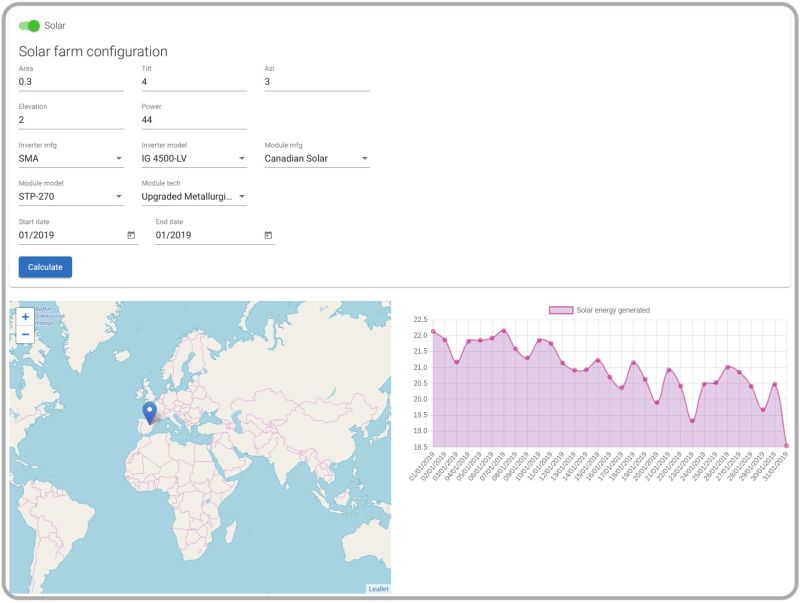This screenshot has height=603, width=800.
Task: Open the Start date calendar icon
Action: (131, 235)
